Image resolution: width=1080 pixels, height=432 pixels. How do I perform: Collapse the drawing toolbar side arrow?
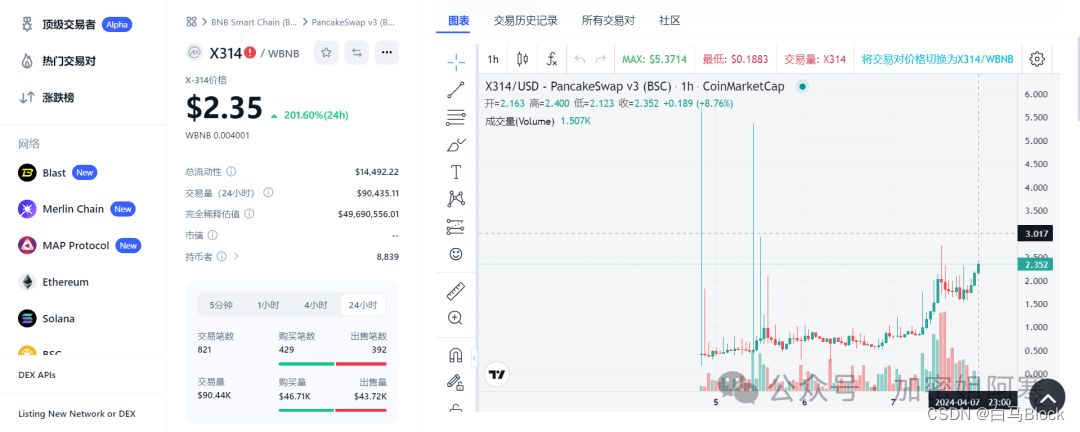[x=475, y=358]
